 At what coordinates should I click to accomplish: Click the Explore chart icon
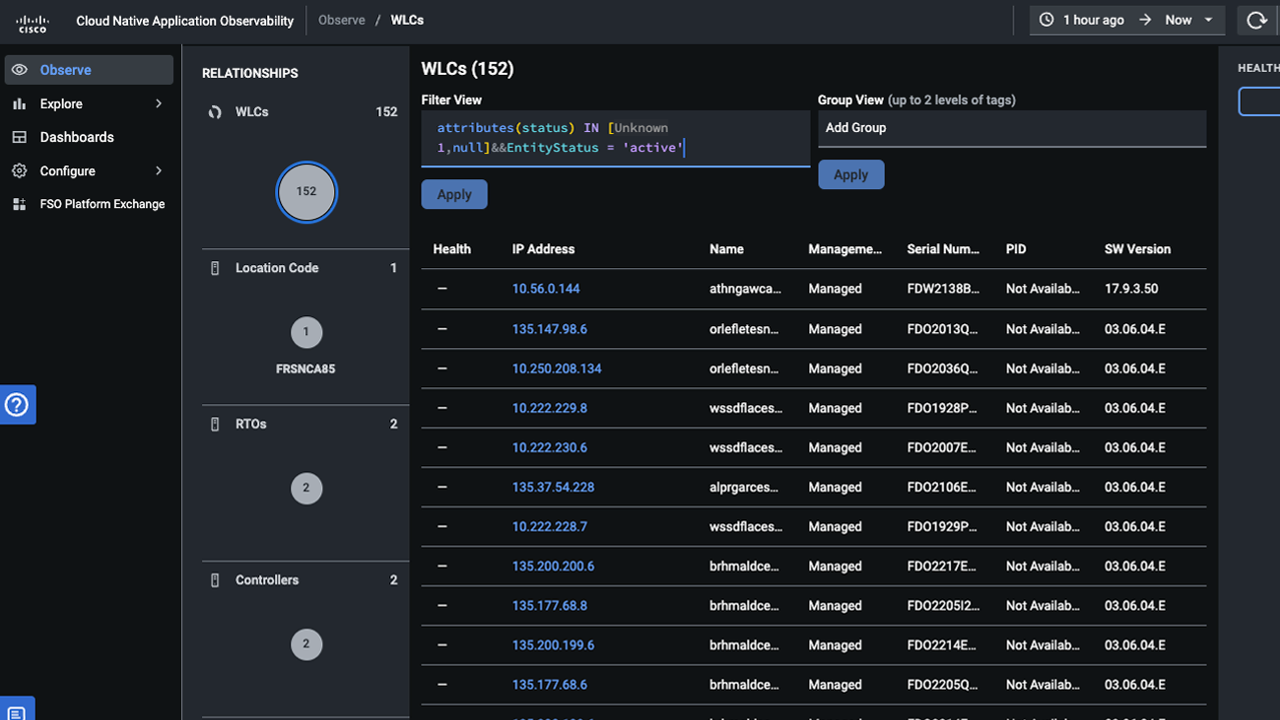20,103
